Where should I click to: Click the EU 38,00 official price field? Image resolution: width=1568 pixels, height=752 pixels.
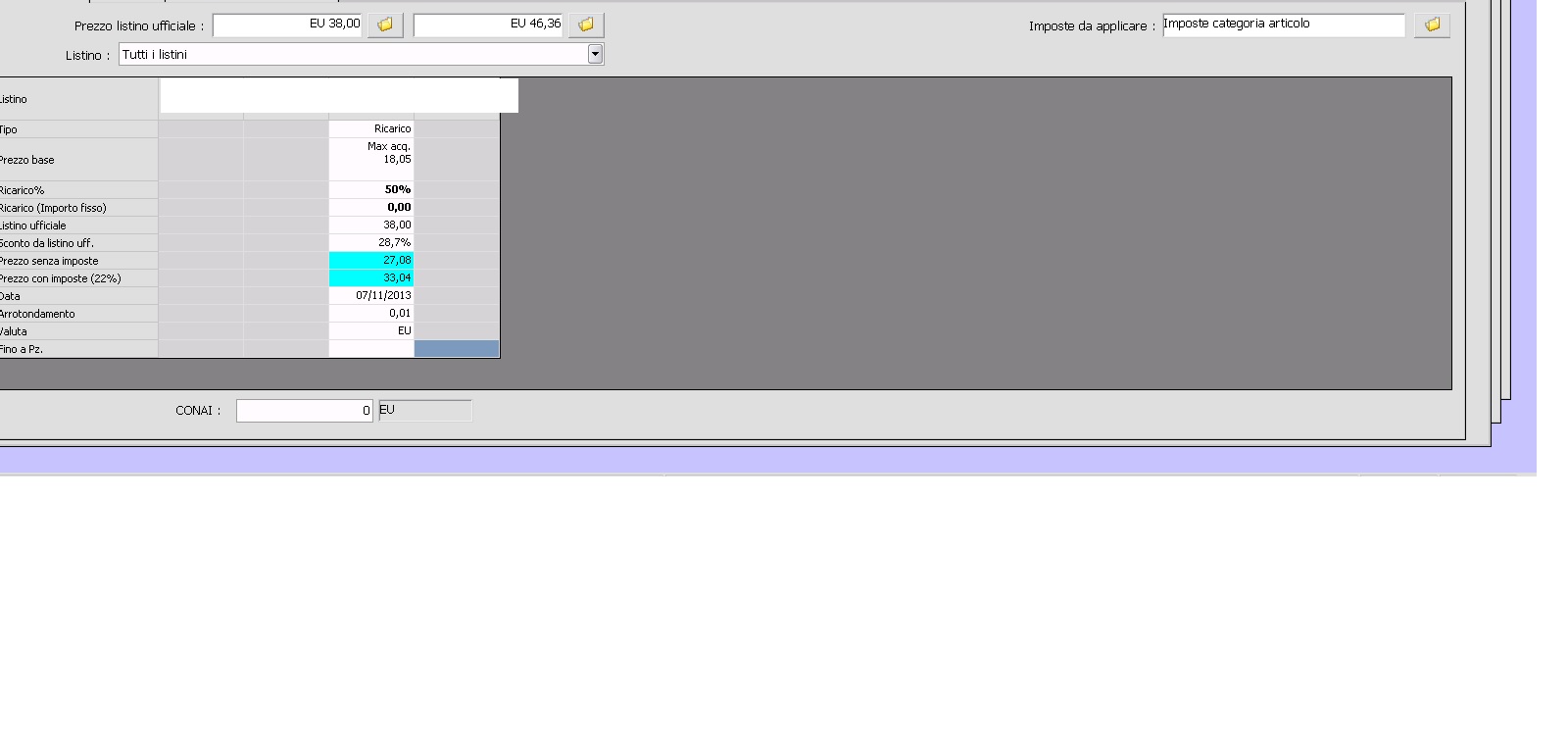click(x=288, y=25)
